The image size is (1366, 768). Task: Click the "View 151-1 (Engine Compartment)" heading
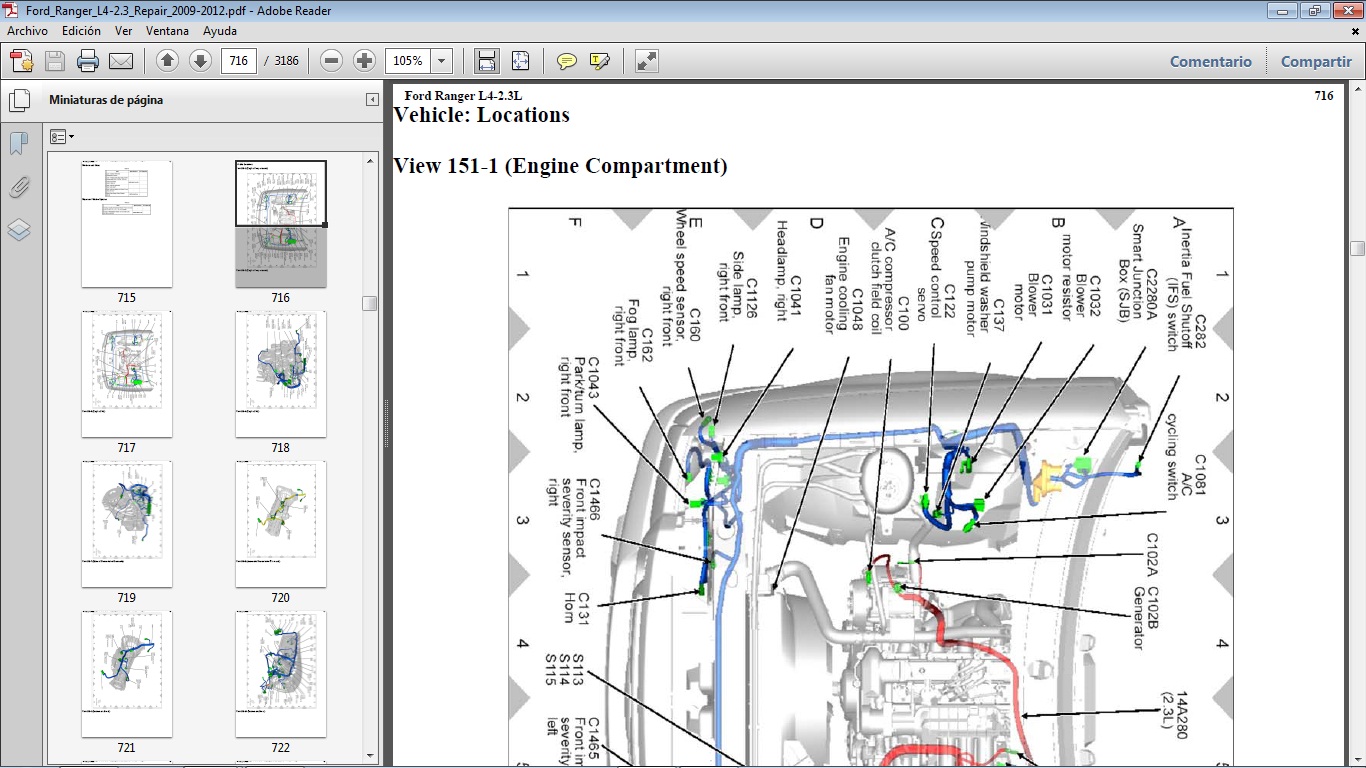[560, 166]
